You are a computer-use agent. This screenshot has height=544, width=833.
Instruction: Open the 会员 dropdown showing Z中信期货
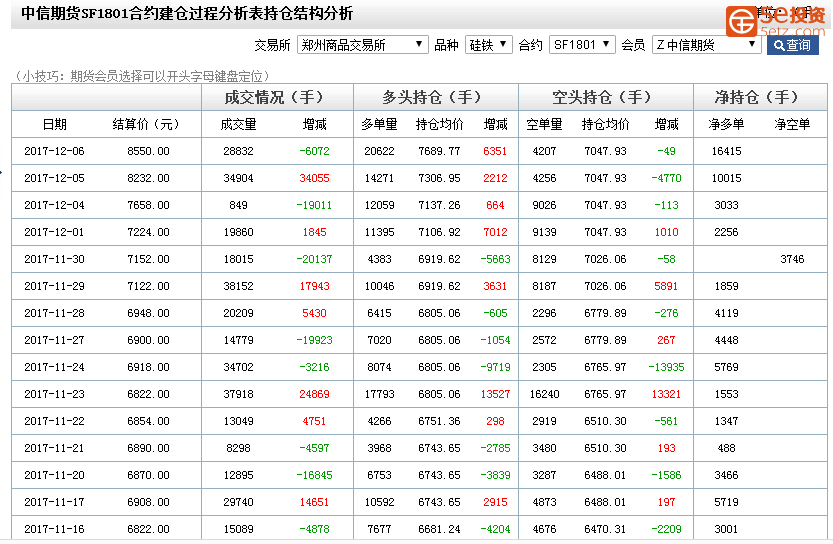pyautogui.click(x=707, y=45)
